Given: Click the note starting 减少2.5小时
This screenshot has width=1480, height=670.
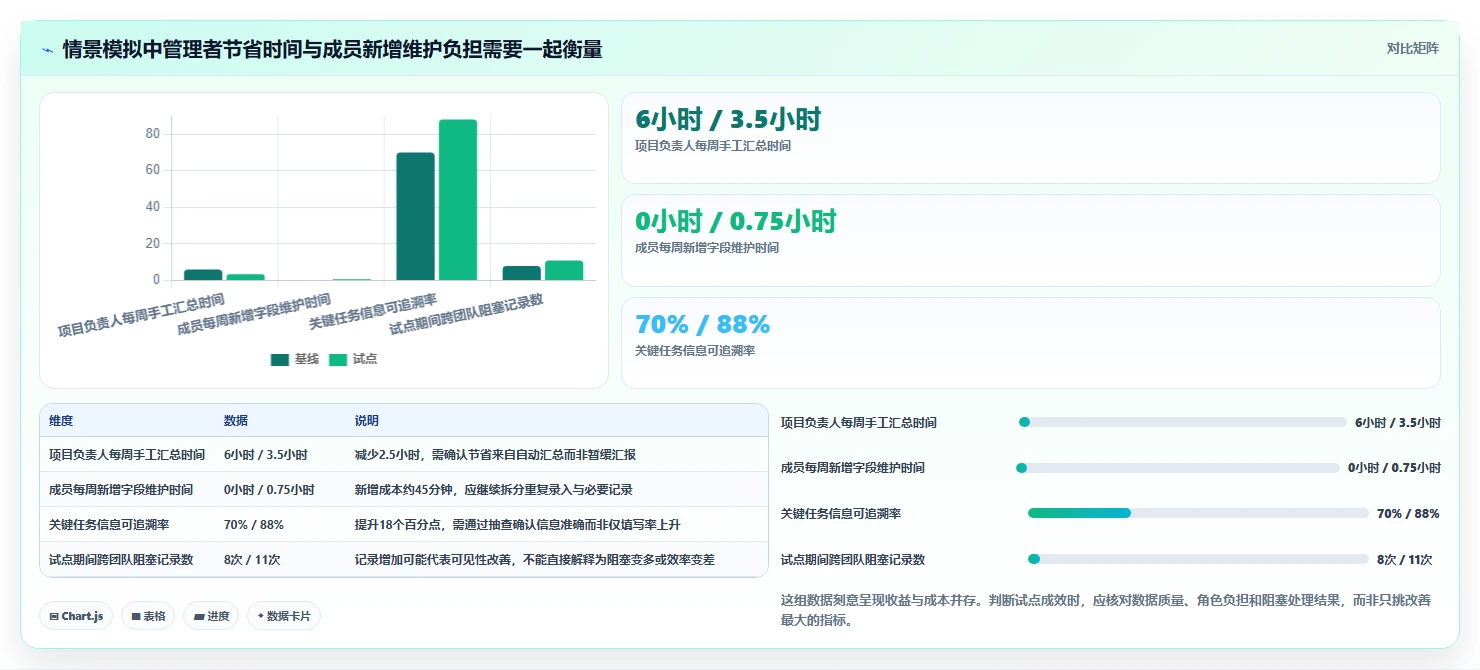Looking at the screenshot, I should click(495, 455).
